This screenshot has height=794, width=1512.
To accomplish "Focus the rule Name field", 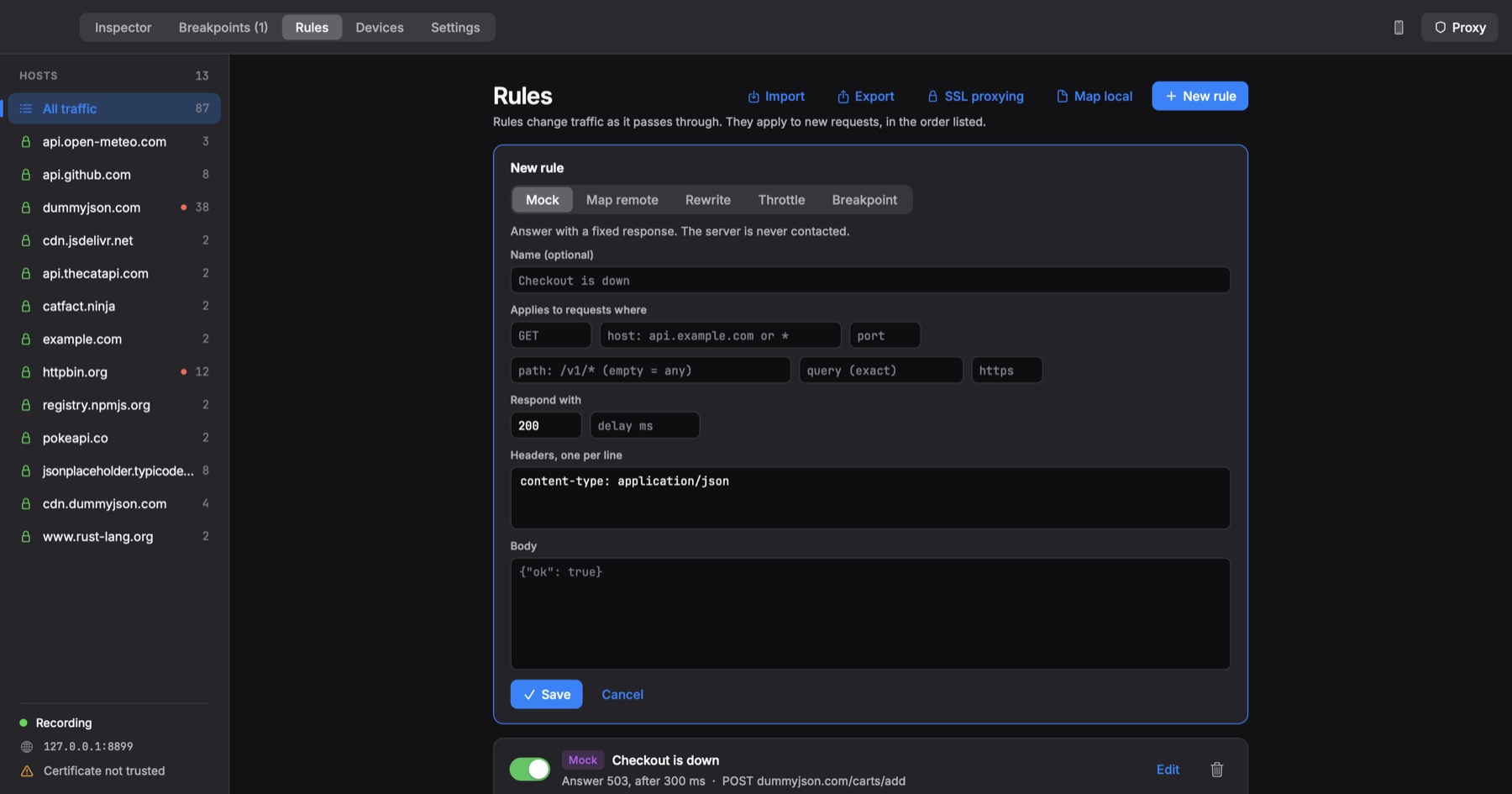I will point(870,280).
